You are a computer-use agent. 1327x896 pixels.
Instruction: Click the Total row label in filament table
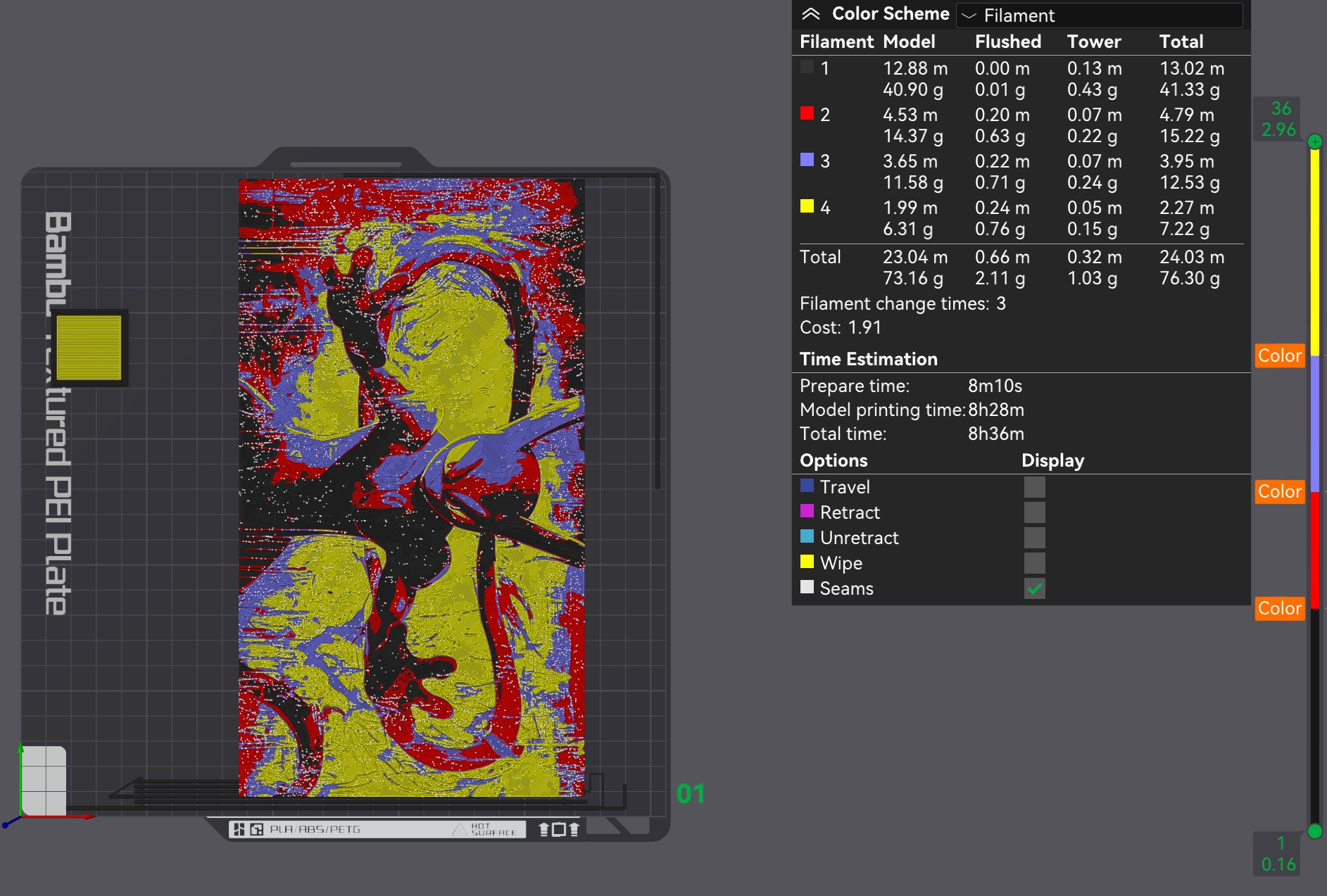[820, 257]
